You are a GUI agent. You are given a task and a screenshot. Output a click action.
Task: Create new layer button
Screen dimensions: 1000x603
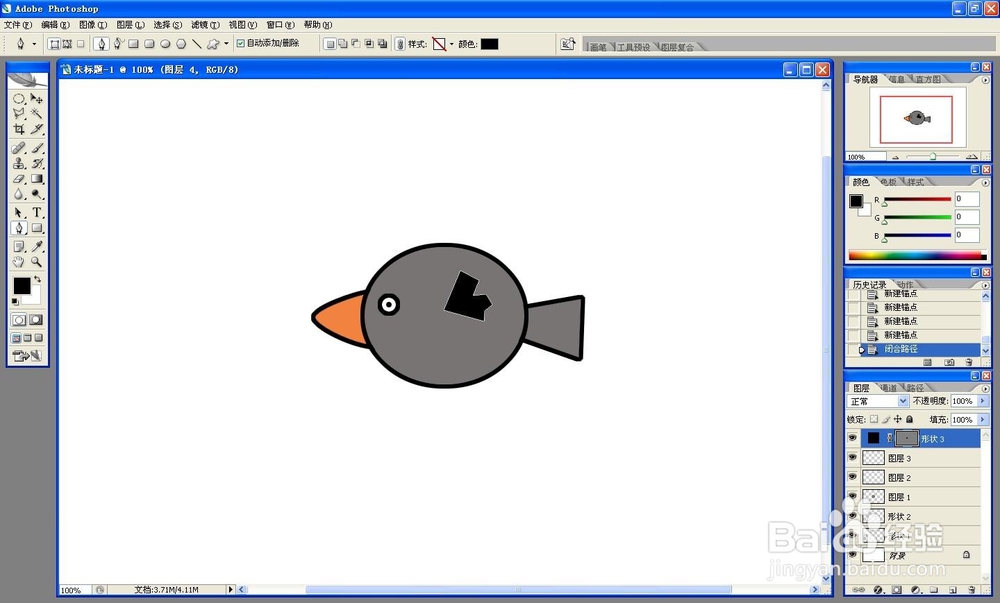pos(953,590)
